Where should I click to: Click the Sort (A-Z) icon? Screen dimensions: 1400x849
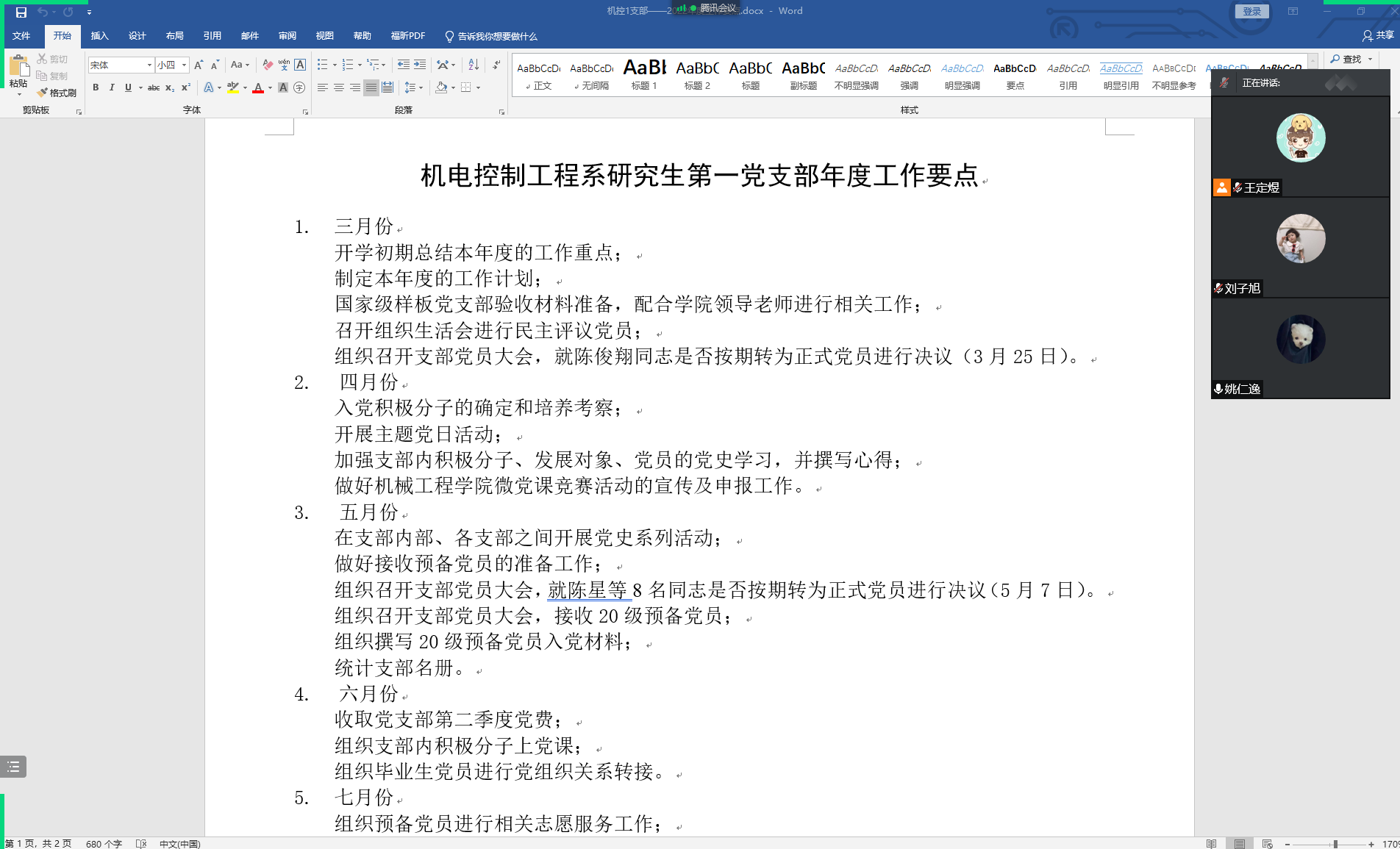coord(474,65)
